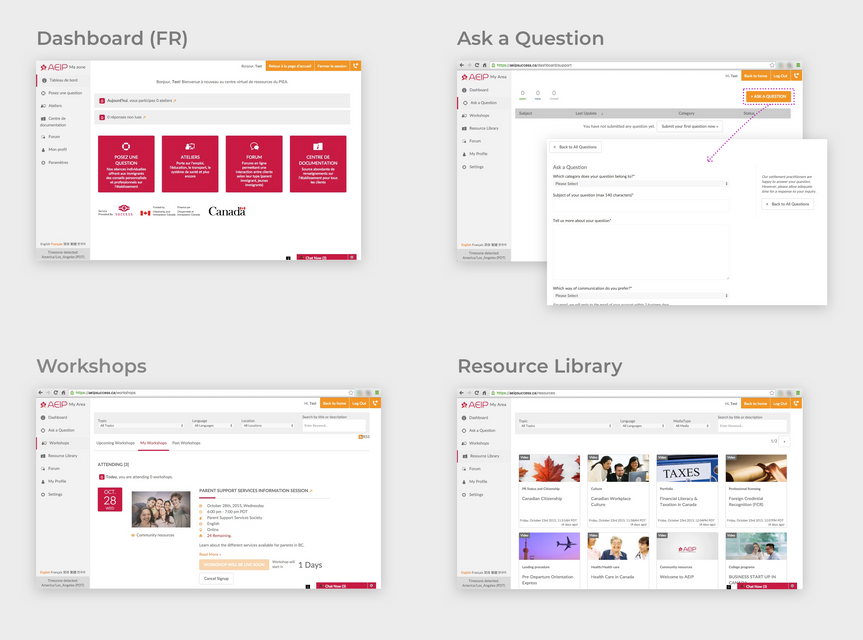Filter questions by the closed status counter
This screenshot has height=640, width=863.
tap(553, 93)
